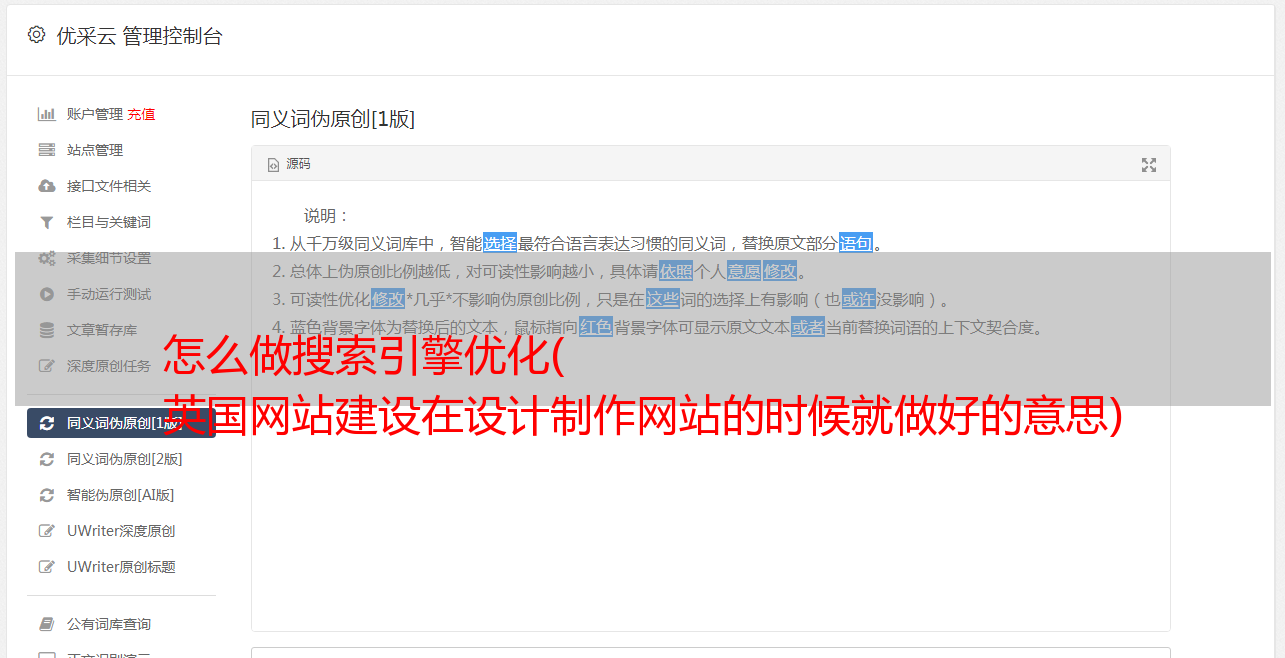Click the 手动运行测试 play icon
The image size is (1285, 658).
(46, 294)
